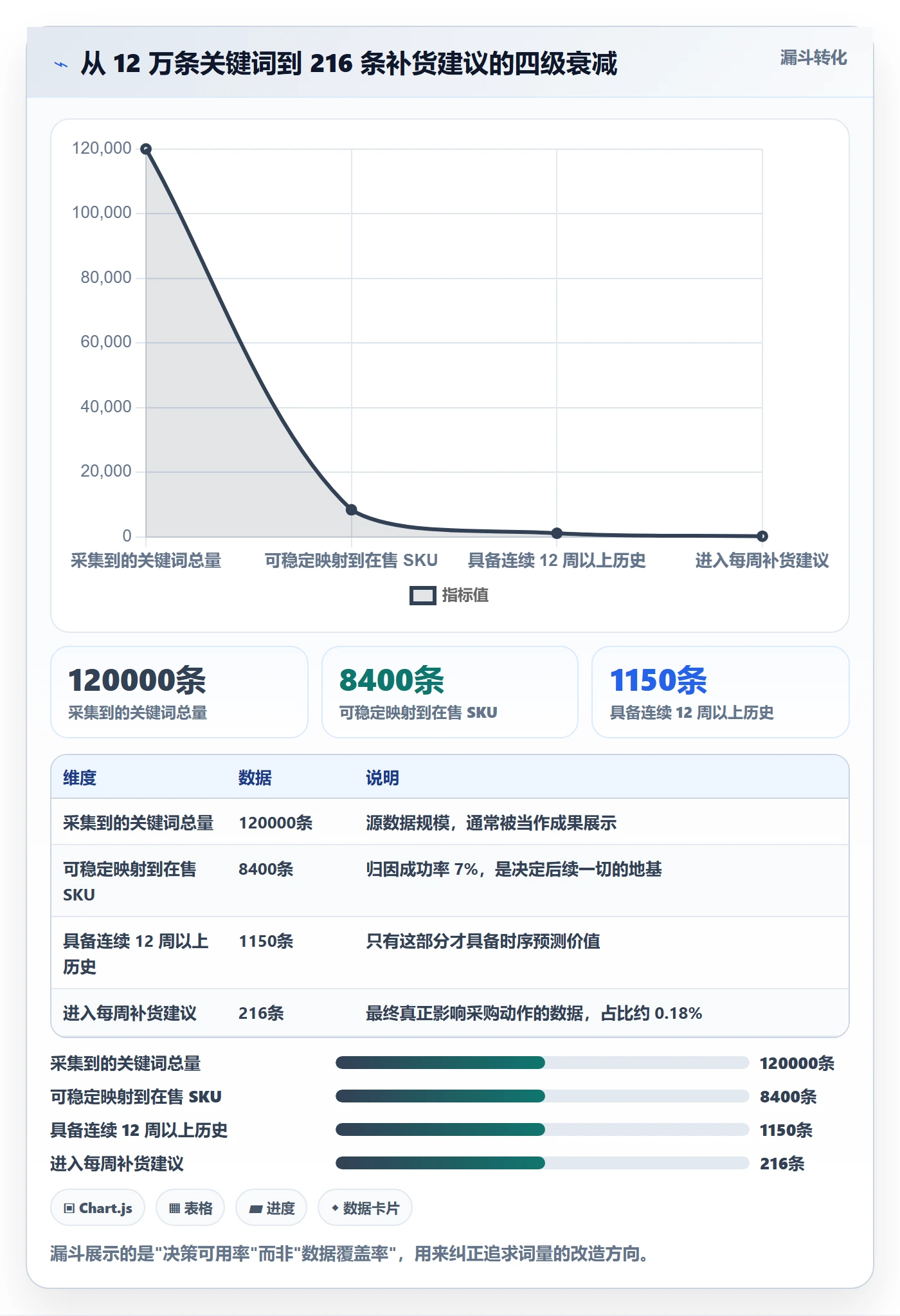Click the 只有这部分才具备时序预测价值 cell
Image resolution: width=900 pixels, height=1316 pixels.
[483, 941]
